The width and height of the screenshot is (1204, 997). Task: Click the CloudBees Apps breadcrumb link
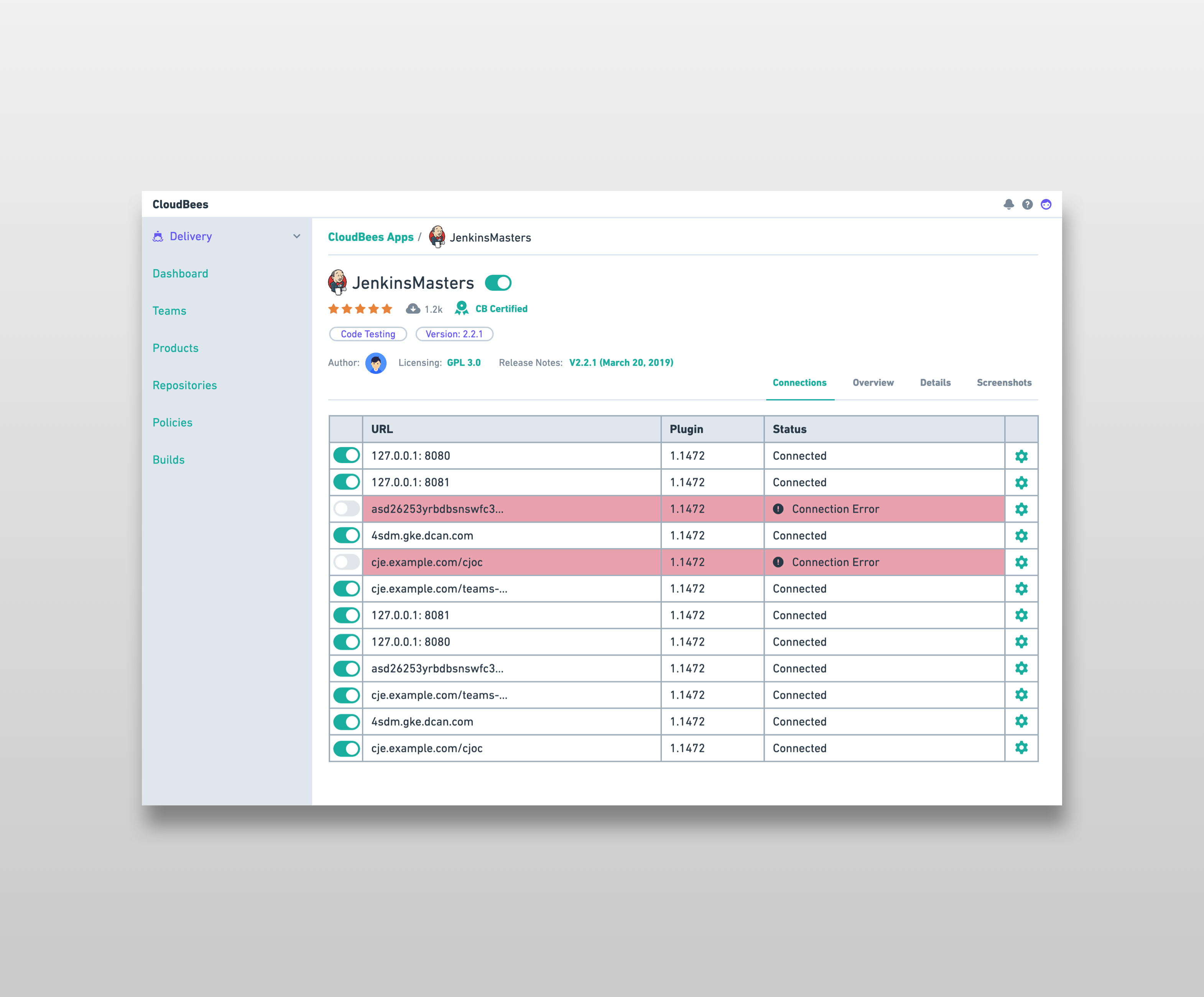pyautogui.click(x=370, y=237)
